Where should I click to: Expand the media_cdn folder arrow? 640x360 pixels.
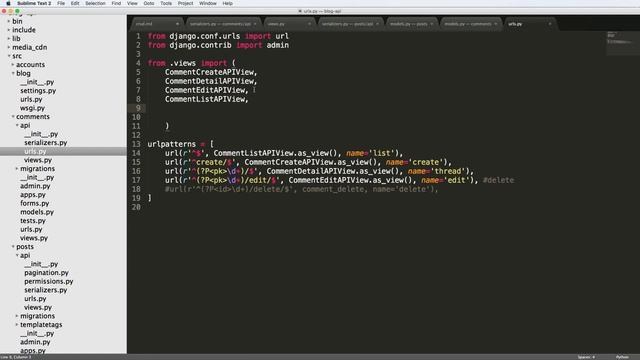coord(9,47)
